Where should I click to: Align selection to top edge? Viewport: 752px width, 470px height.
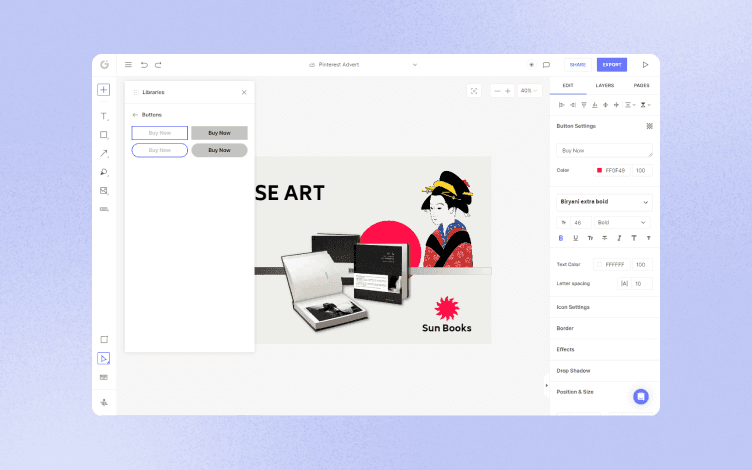tap(584, 105)
